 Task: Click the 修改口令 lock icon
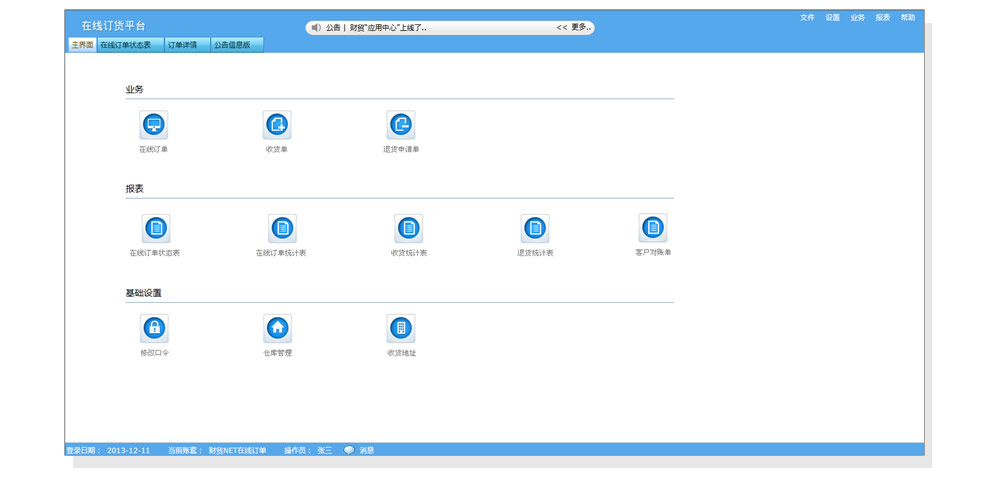[154, 328]
